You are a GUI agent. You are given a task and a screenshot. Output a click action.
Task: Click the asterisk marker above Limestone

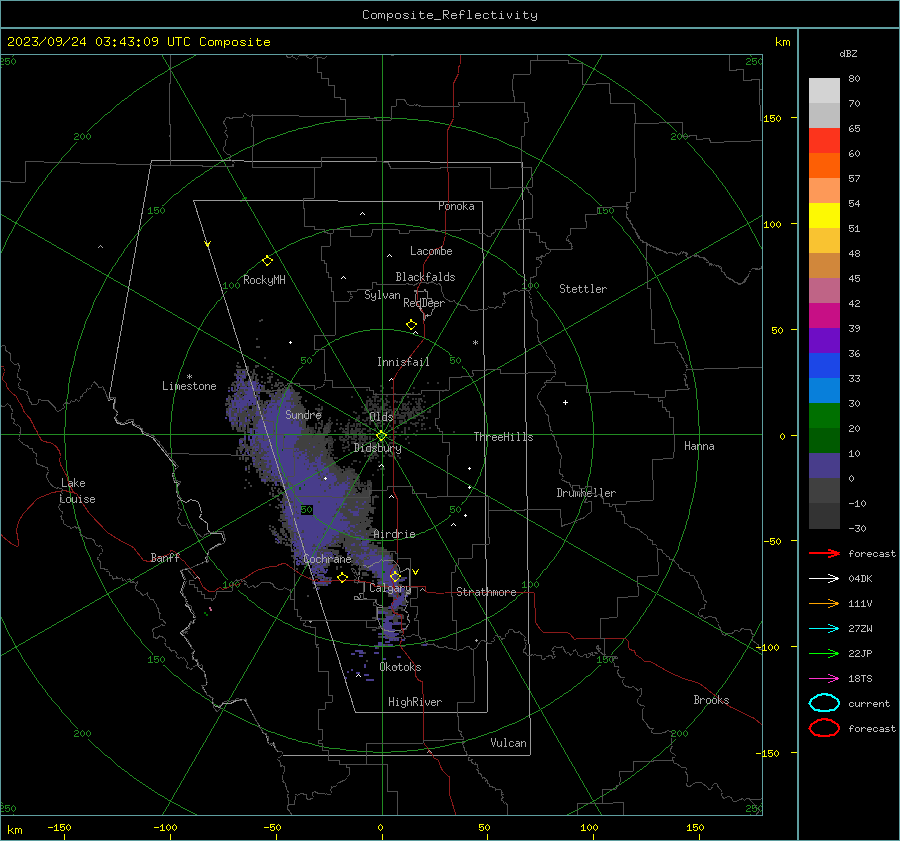(x=189, y=377)
